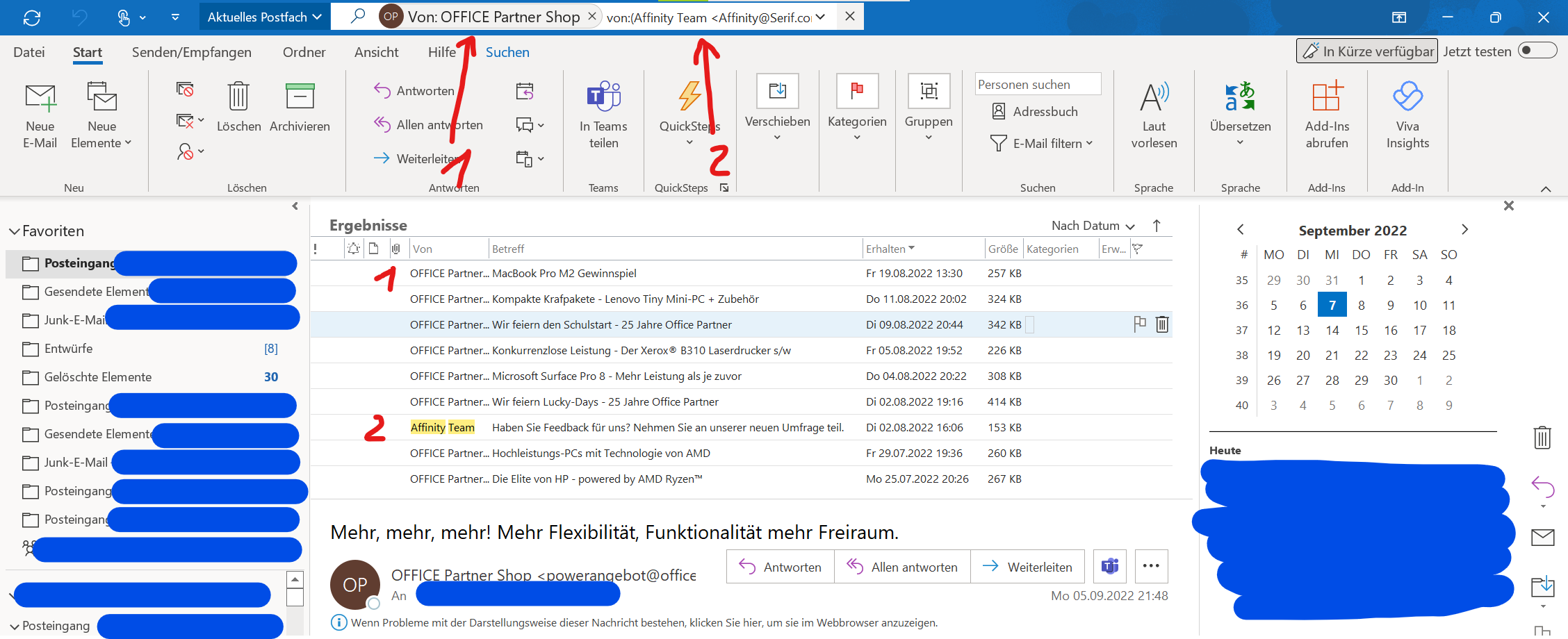Switch to the Start tab
Image resolution: width=1568 pixels, height=639 pixels.
click(x=88, y=52)
